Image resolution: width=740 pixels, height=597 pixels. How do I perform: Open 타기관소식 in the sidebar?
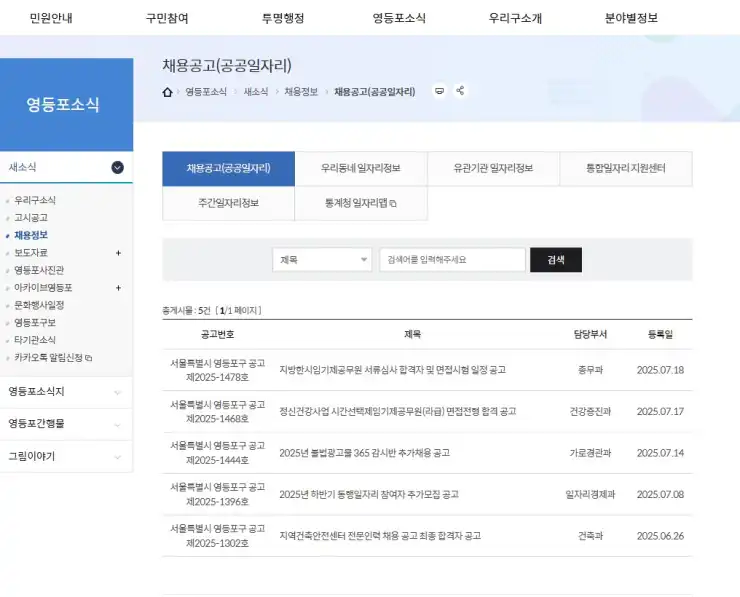point(35,340)
